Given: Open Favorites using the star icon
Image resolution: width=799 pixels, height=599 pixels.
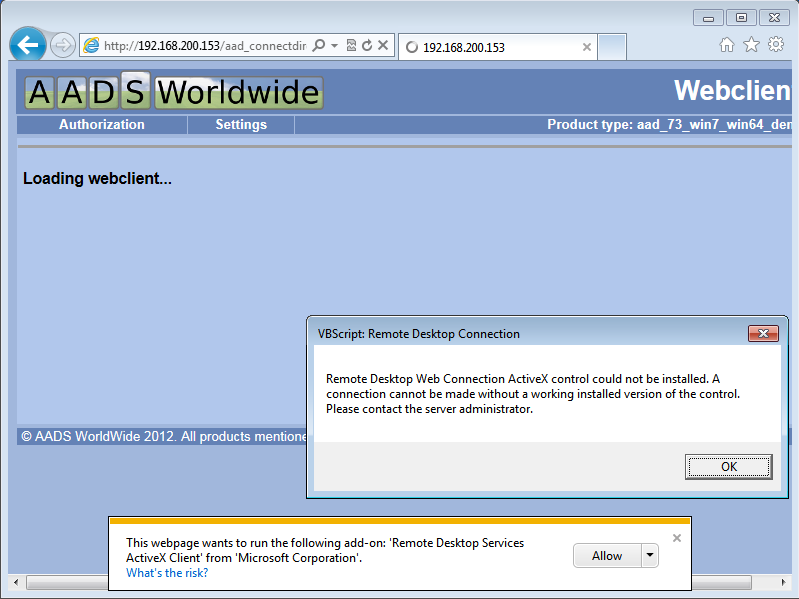Looking at the screenshot, I should click(x=751, y=45).
